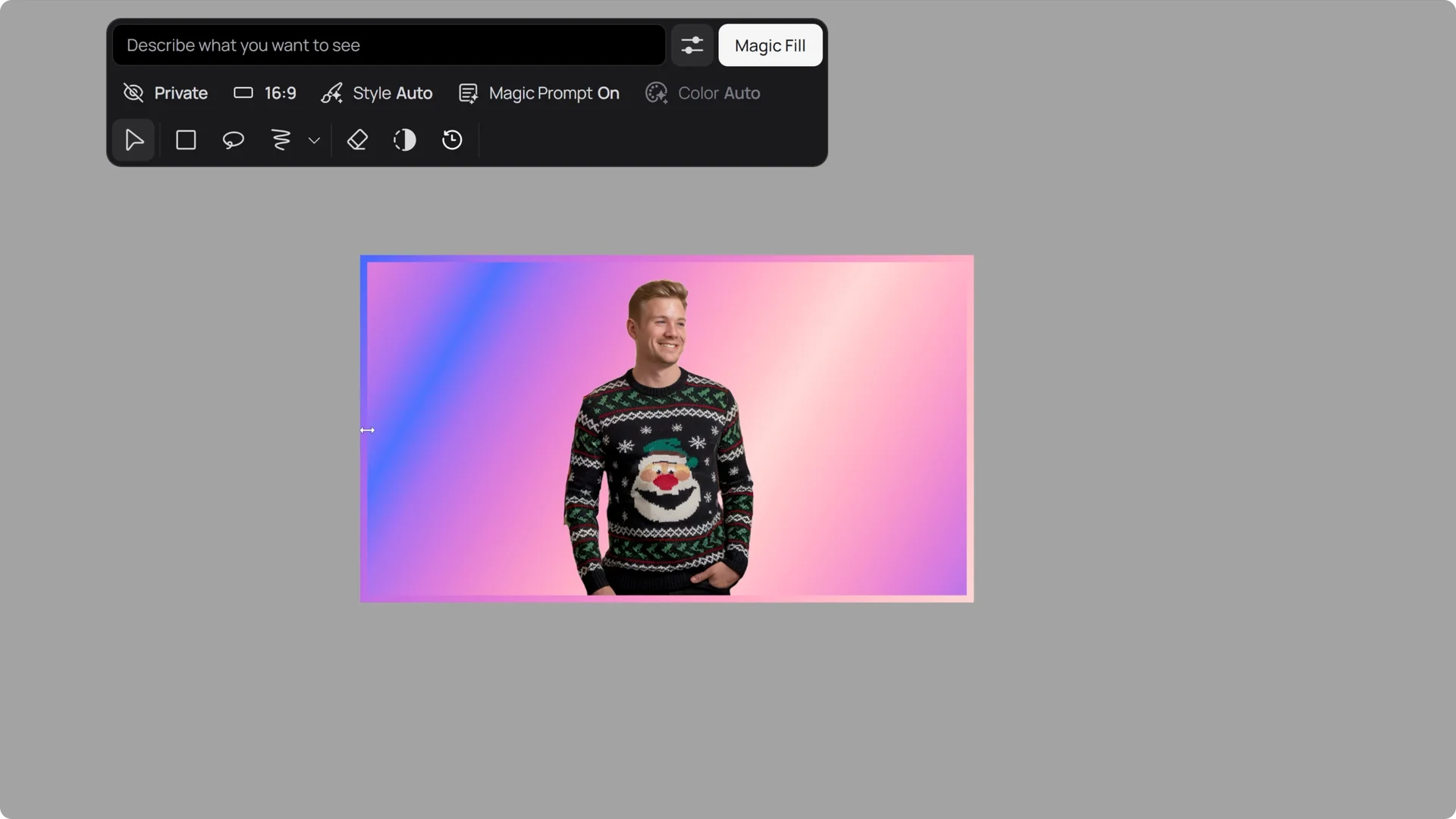Click the prompt input describing what to see

coord(388,45)
